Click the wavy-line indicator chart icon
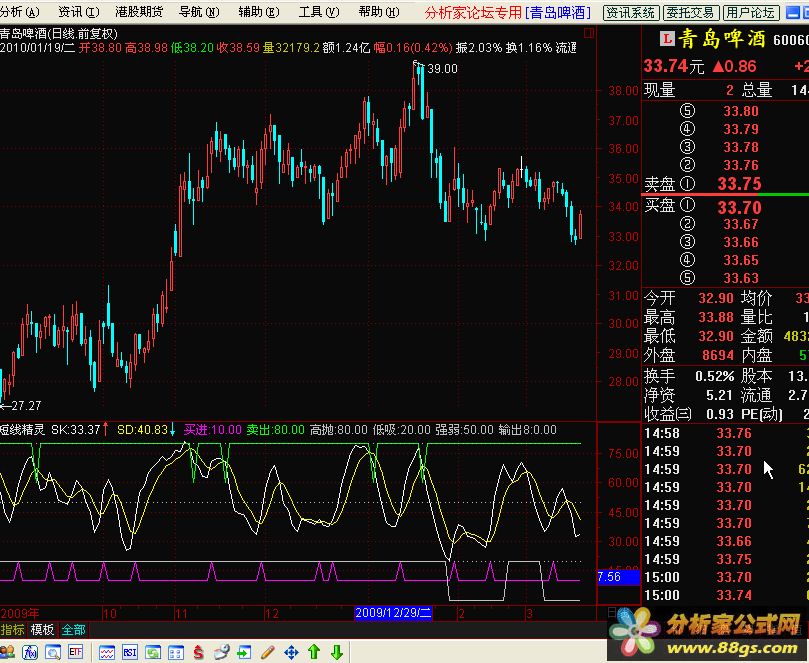The width and height of the screenshot is (809, 663). 107,652
